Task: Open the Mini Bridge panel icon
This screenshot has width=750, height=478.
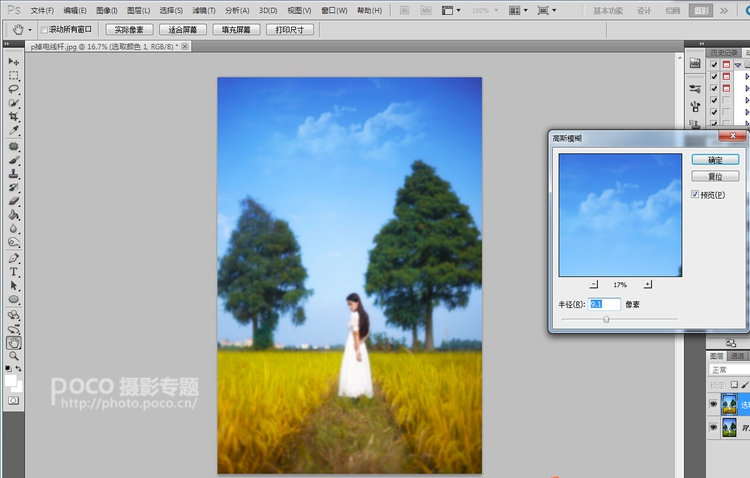Action: click(x=695, y=63)
